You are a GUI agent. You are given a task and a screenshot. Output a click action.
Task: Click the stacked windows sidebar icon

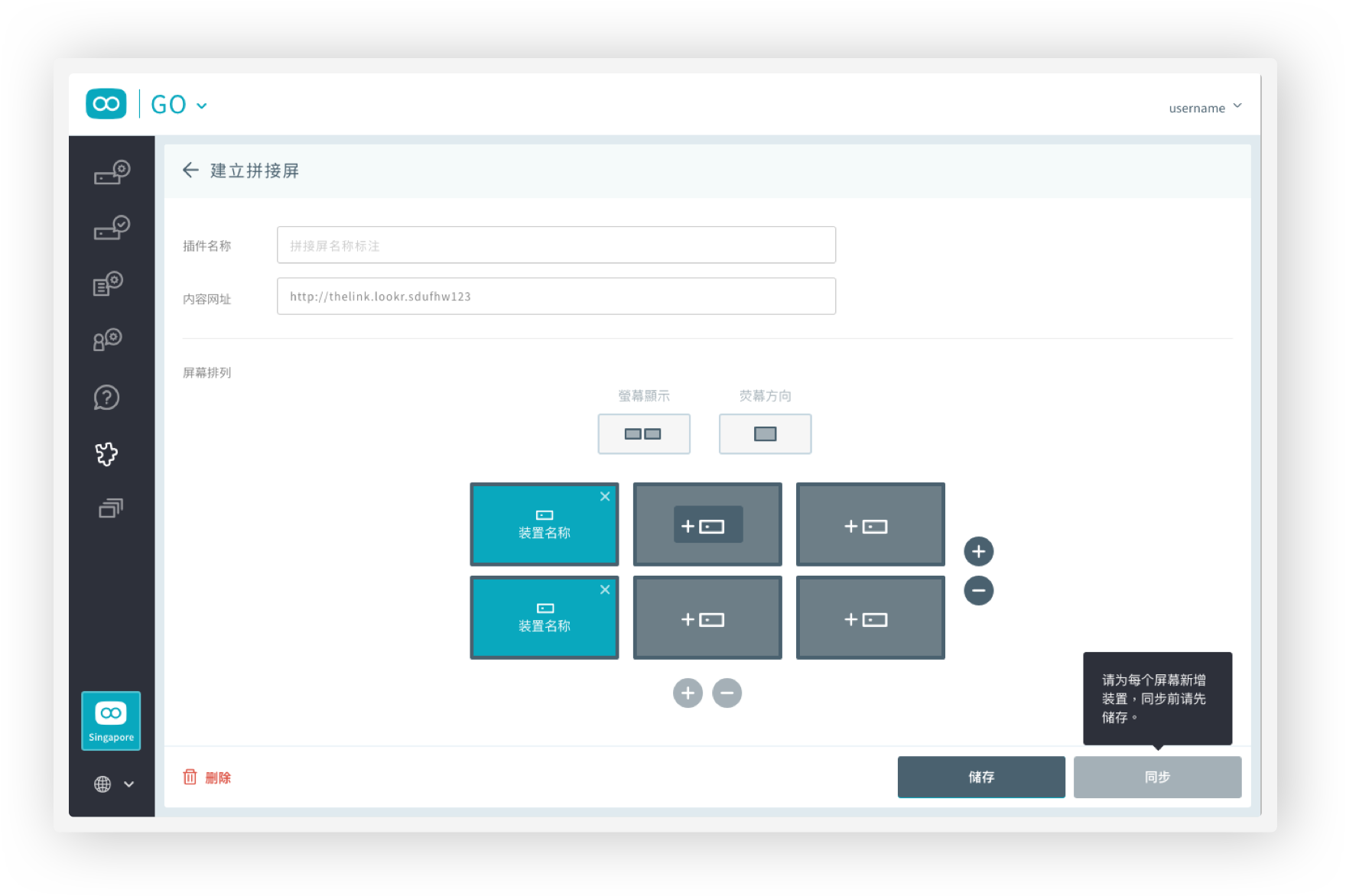(110, 508)
